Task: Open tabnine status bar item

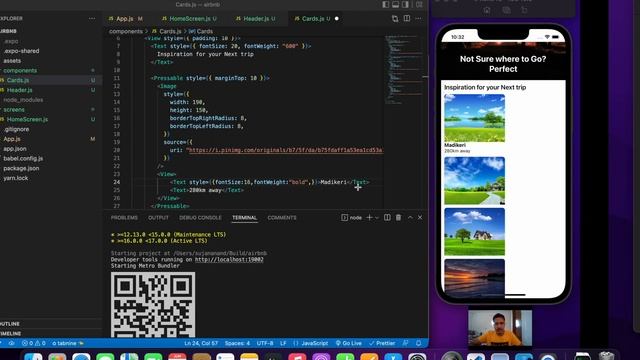Action: [68, 343]
